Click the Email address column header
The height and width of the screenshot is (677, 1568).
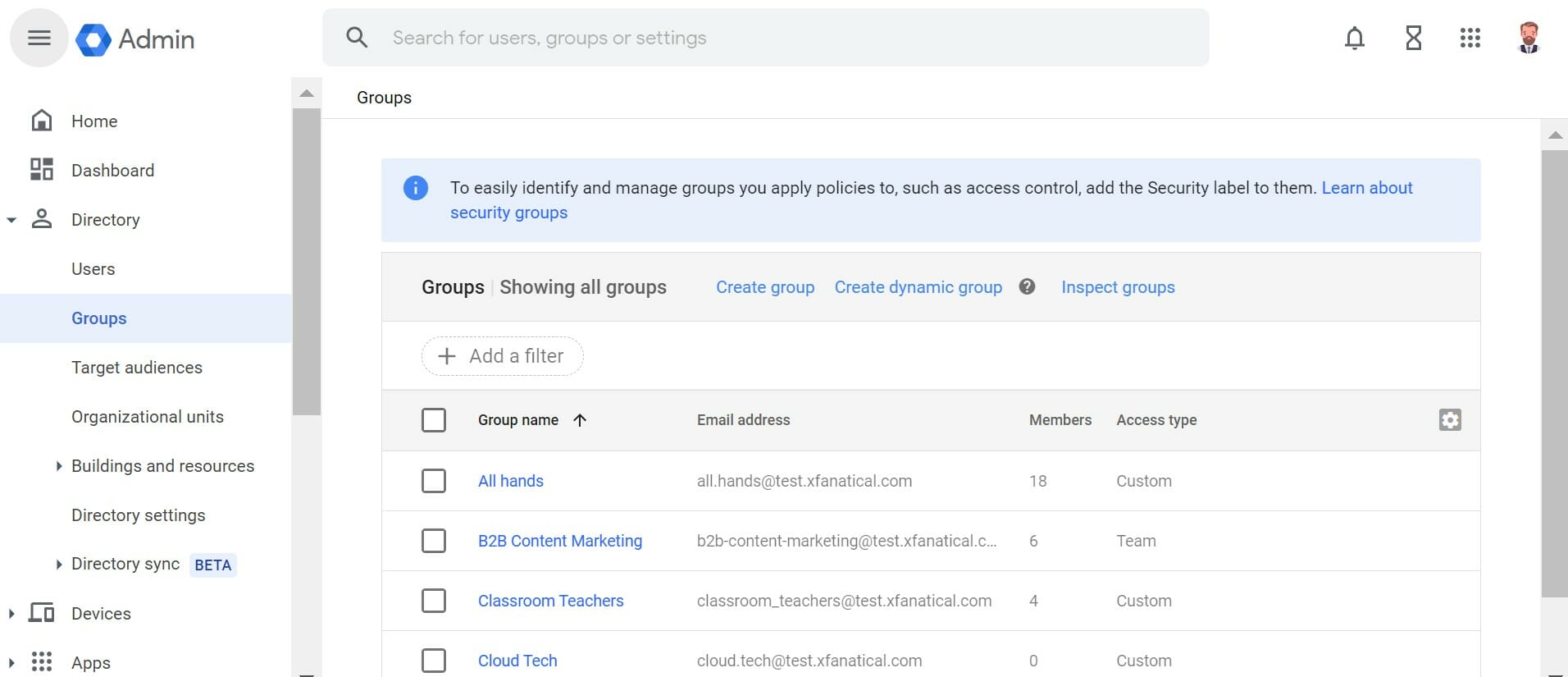pyautogui.click(x=744, y=420)
